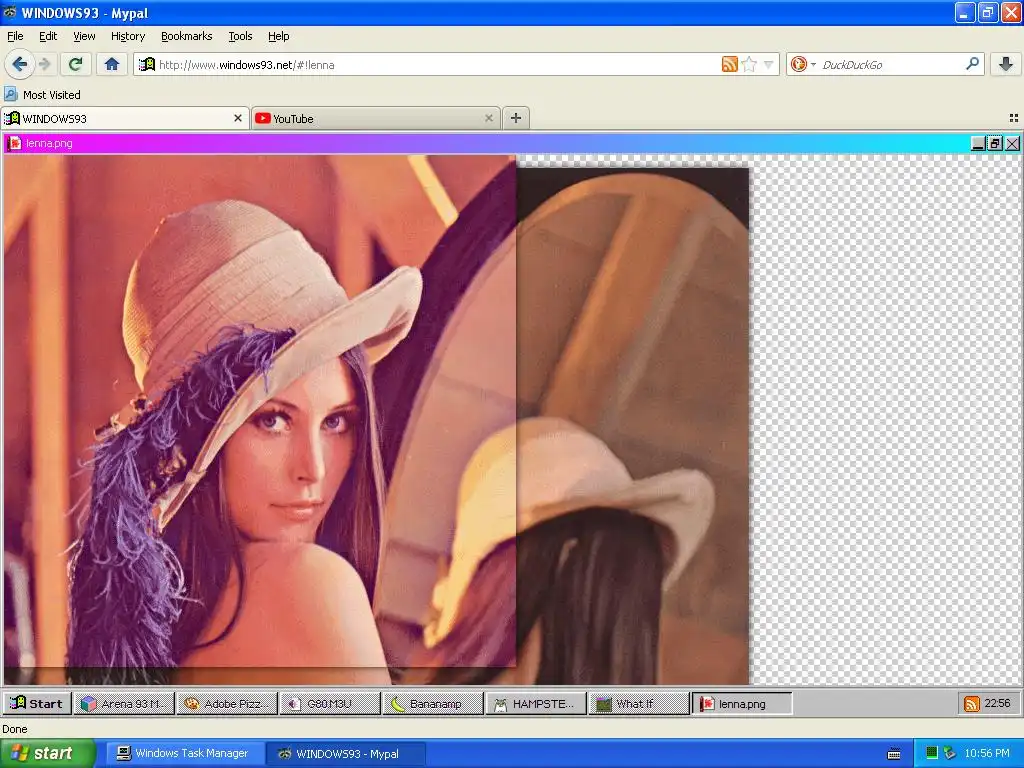
Task: Open the Windows 93 Start menu
Action: (x=37, y=703)
